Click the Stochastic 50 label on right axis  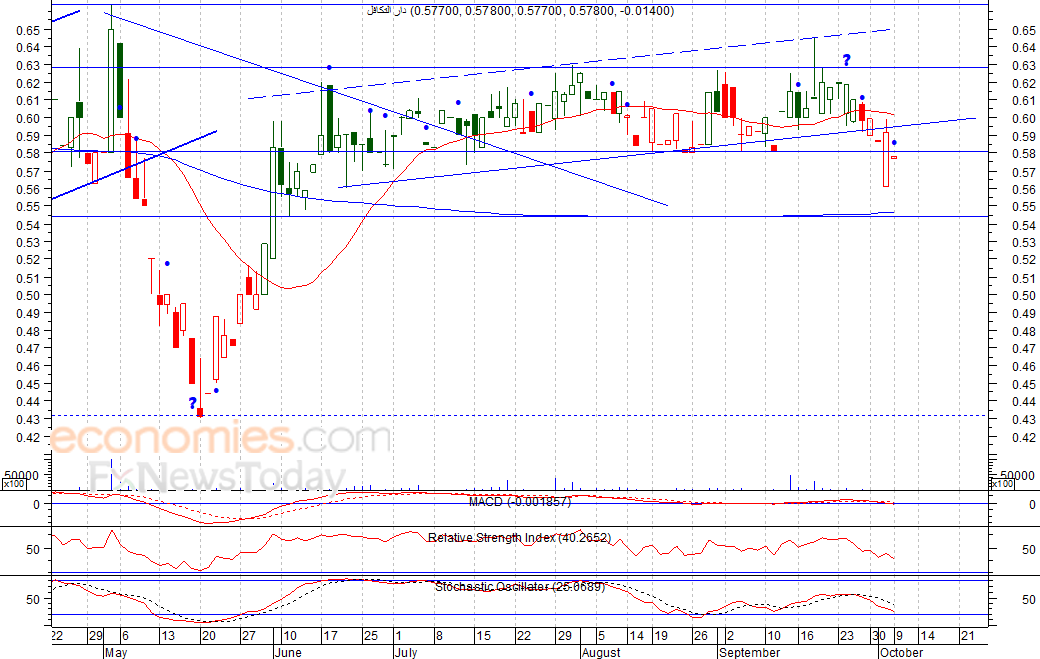tap(1029, 599)
